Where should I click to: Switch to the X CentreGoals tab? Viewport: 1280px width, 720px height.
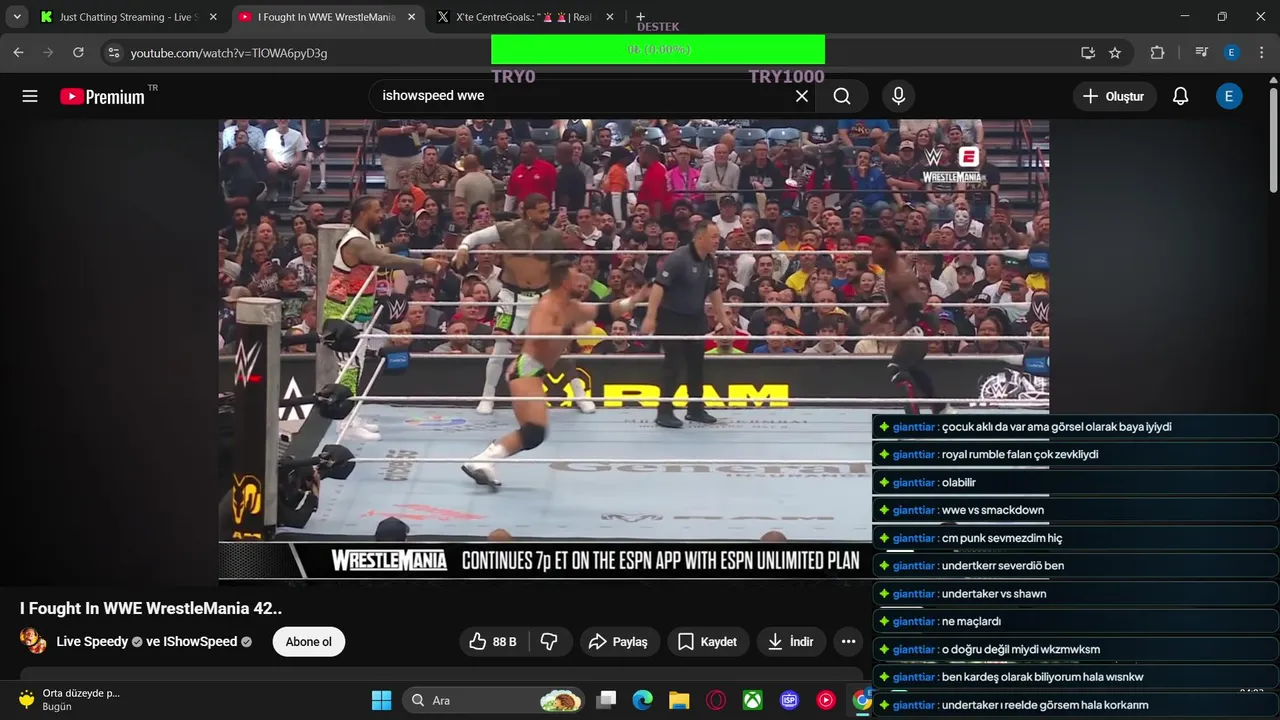coord(524,17)
